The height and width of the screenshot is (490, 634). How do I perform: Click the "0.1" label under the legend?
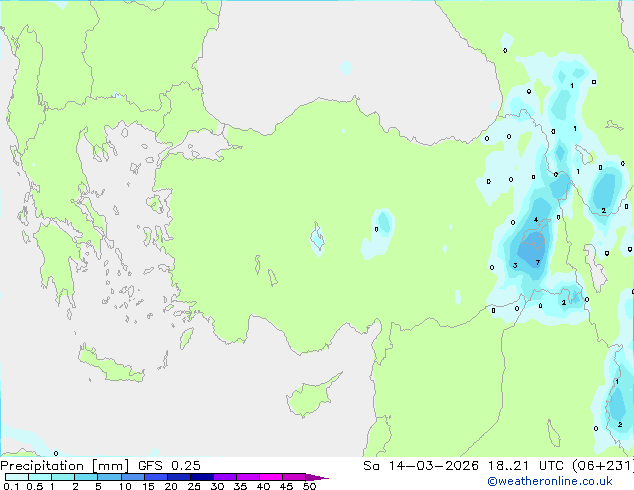tap(11, 486)
